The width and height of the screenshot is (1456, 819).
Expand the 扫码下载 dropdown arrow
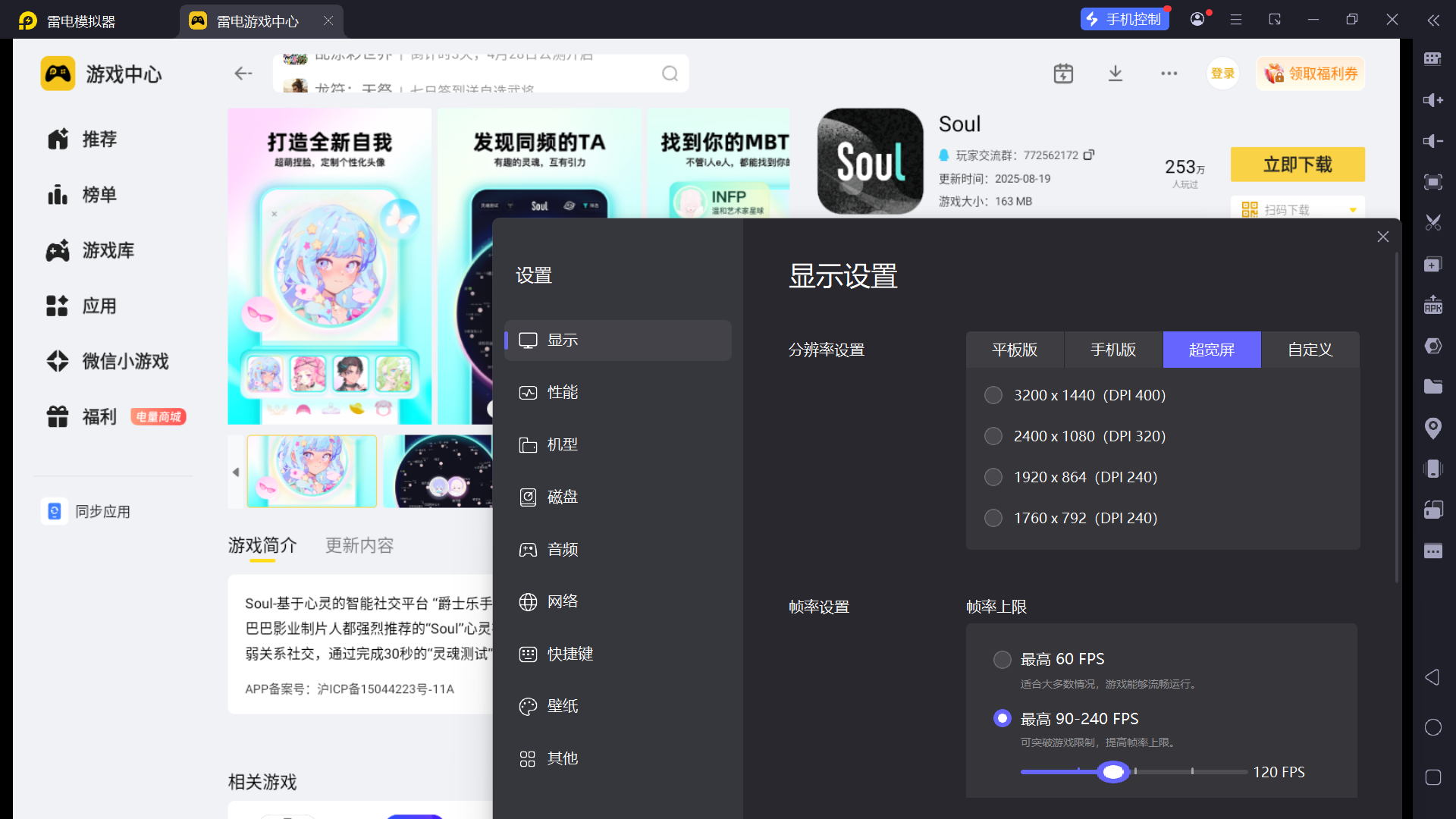tap(1353, 210)
